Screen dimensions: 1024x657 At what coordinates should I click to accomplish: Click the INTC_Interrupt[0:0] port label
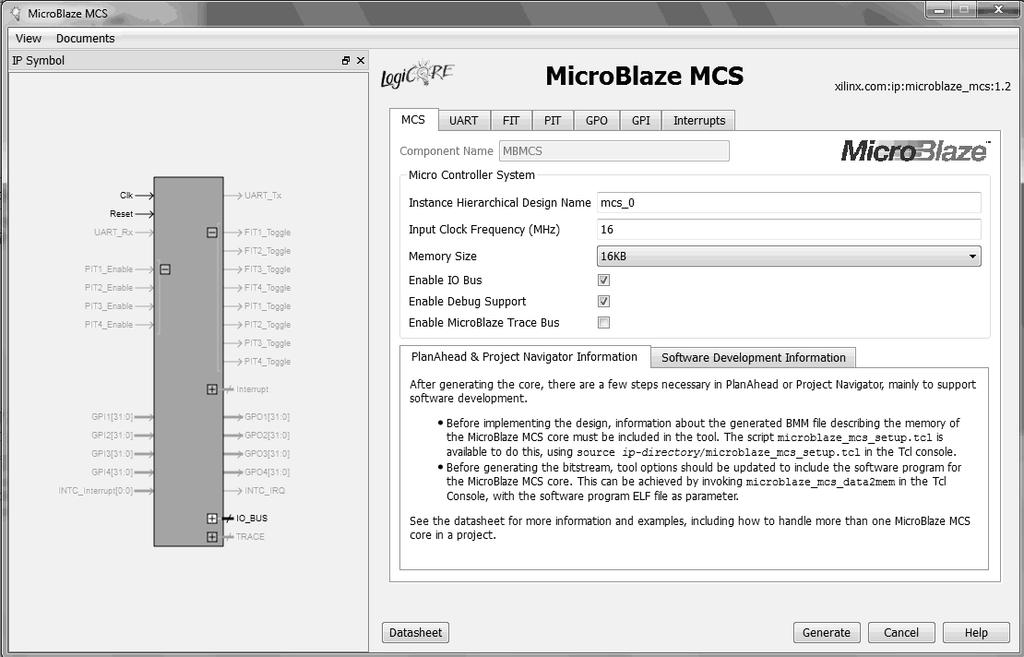(x=96, y=490)
